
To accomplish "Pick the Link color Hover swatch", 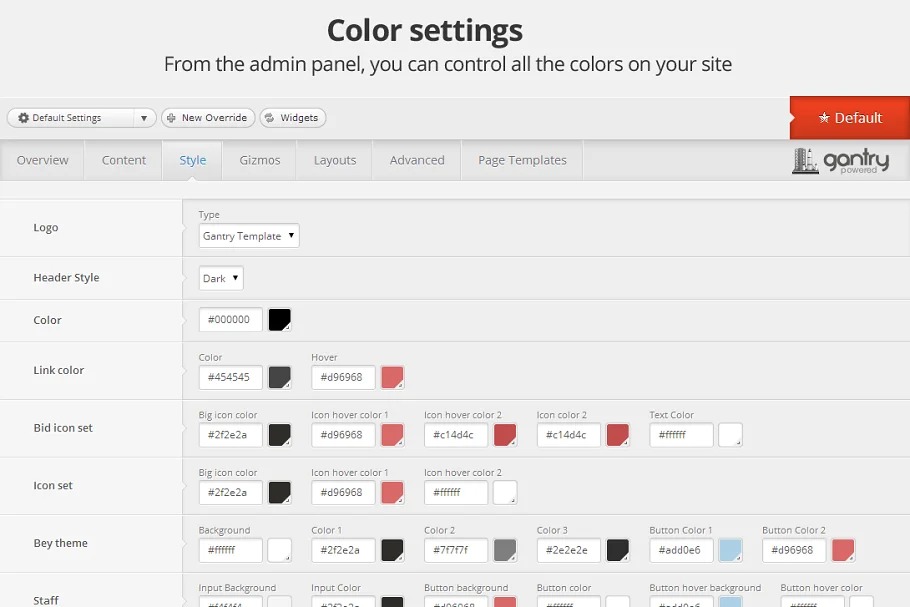I will click(392, 377).
